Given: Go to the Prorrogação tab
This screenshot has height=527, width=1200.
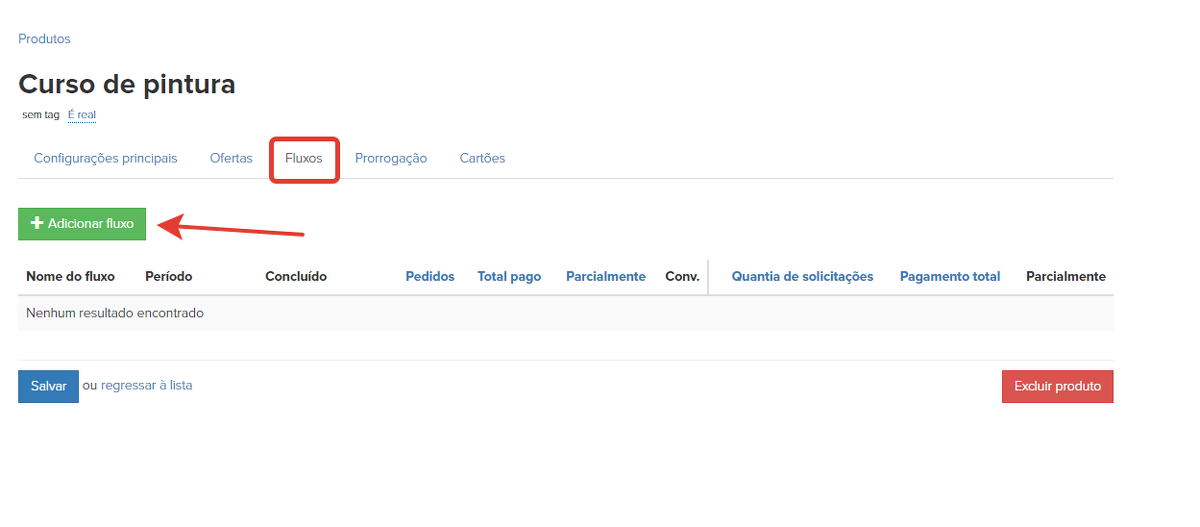Looking at the screenshot, I should [x=391, y=158].
